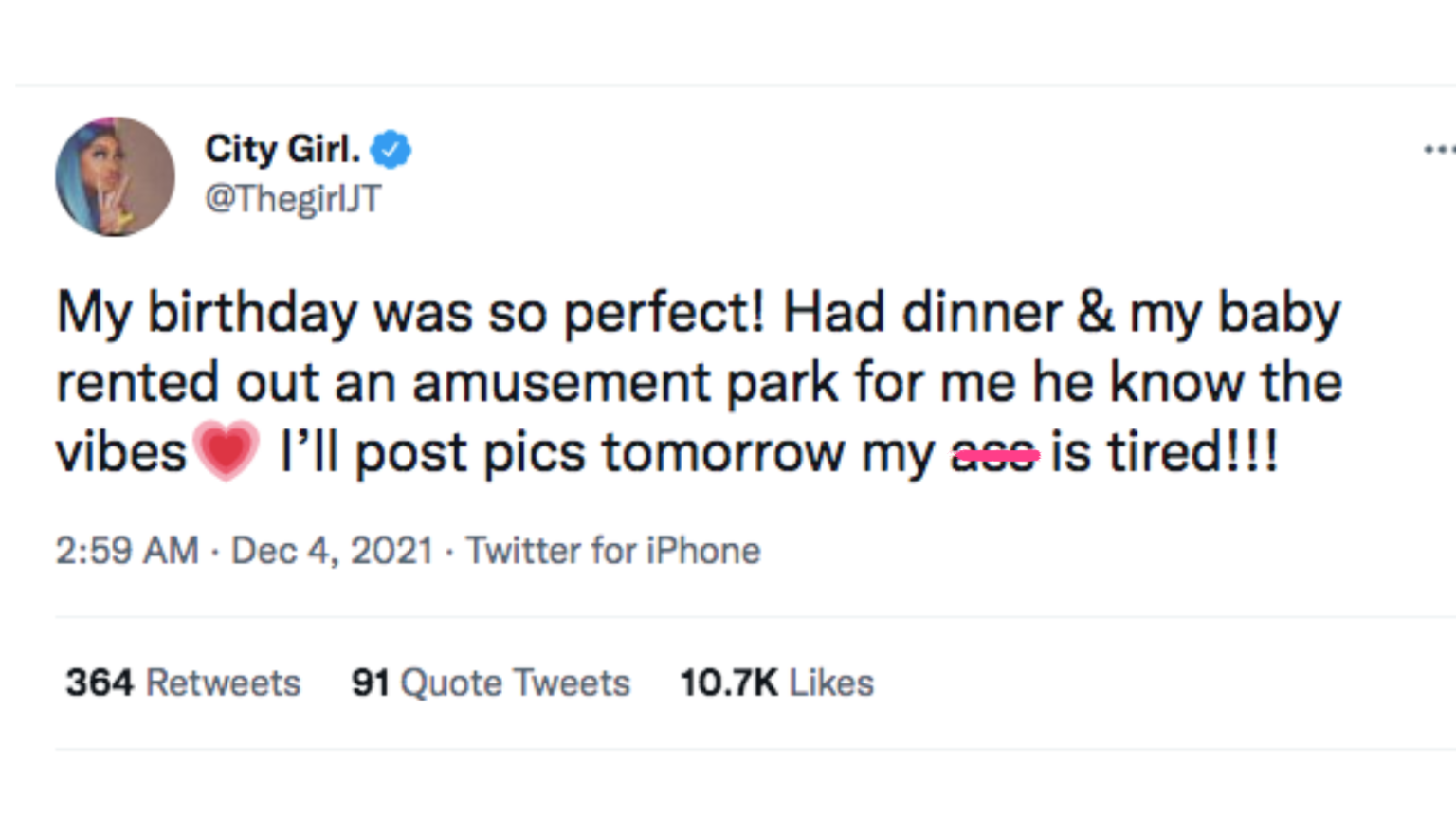Viewport: 1456px width, 819px height.
Task: Click the 'is tired!!!' text at the tweet's end
Action: (x=1166, y=452)
